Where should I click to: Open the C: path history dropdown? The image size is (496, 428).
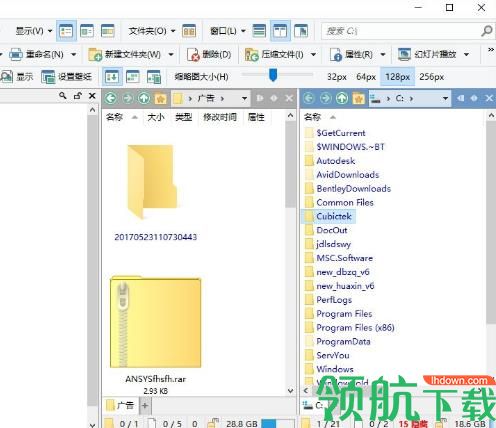tap(445, 98)
